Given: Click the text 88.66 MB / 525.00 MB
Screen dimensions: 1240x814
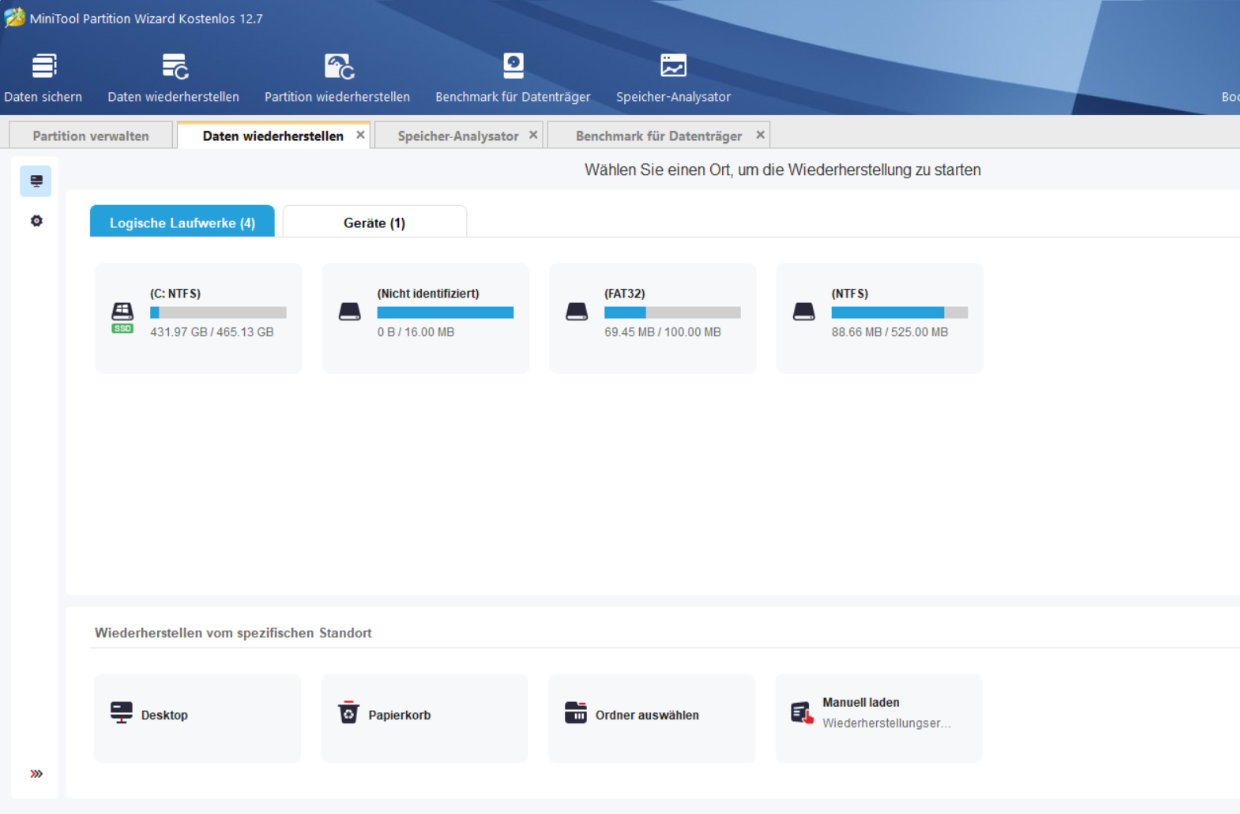Looking at the screenshot, I should click(x=890, y=332).
